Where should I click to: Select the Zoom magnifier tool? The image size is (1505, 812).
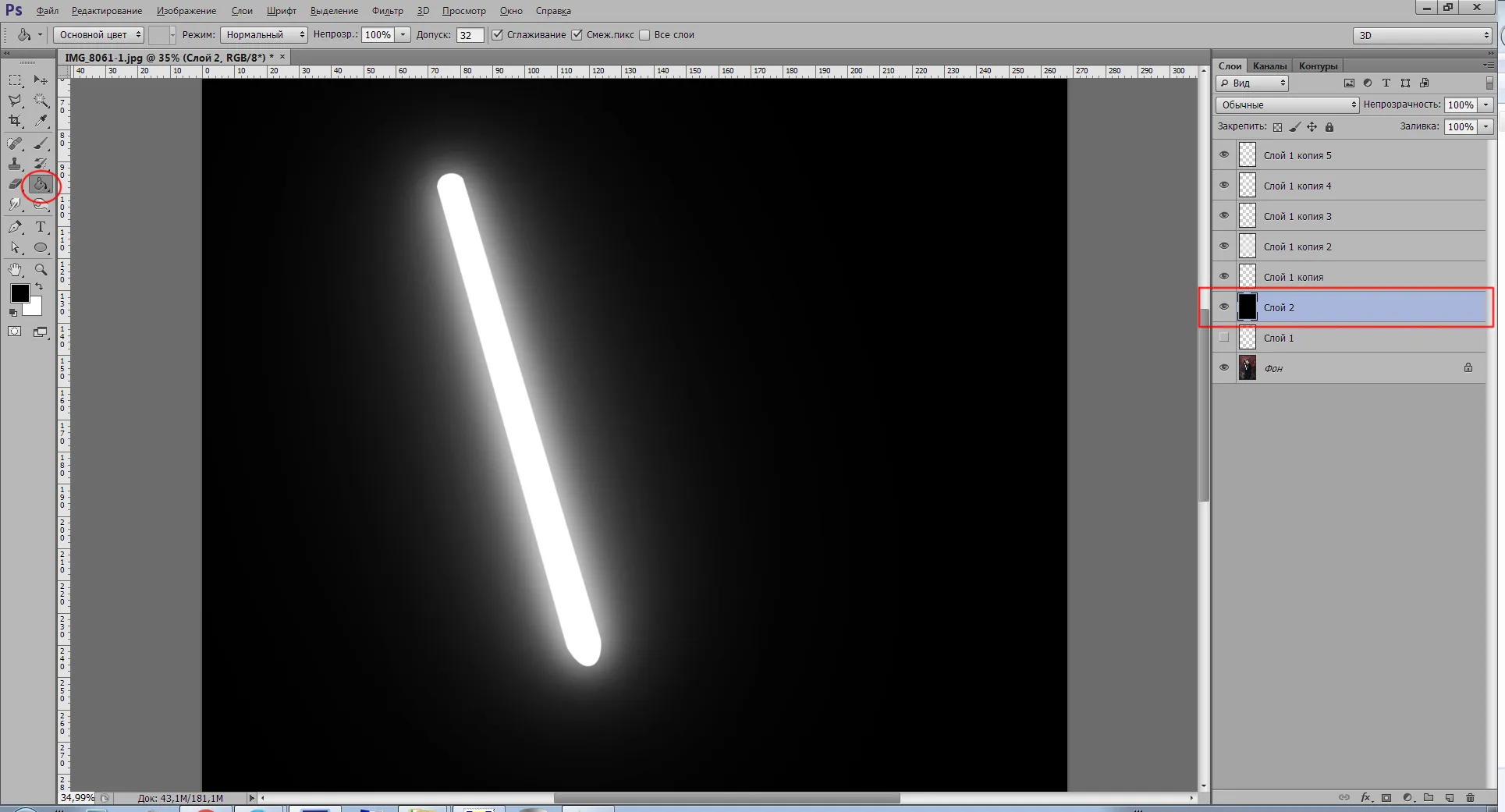(x=41, y=270)
